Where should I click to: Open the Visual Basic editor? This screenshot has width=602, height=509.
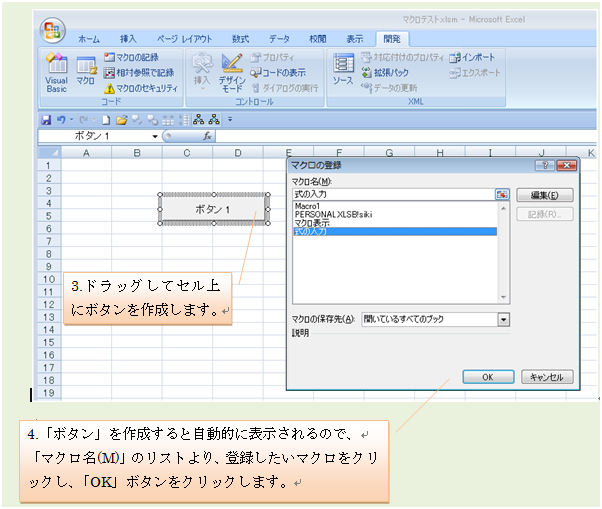tap(55, 72)
